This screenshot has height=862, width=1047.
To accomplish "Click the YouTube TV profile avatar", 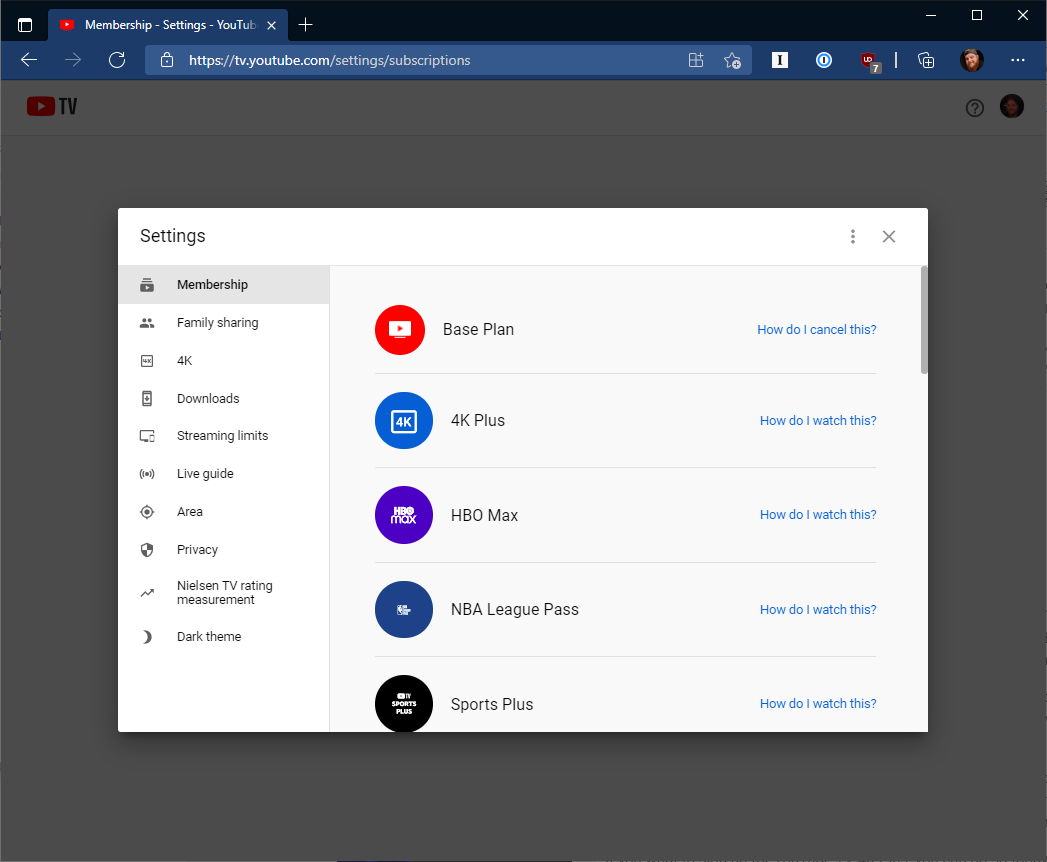I will [x=1011, y=106].
